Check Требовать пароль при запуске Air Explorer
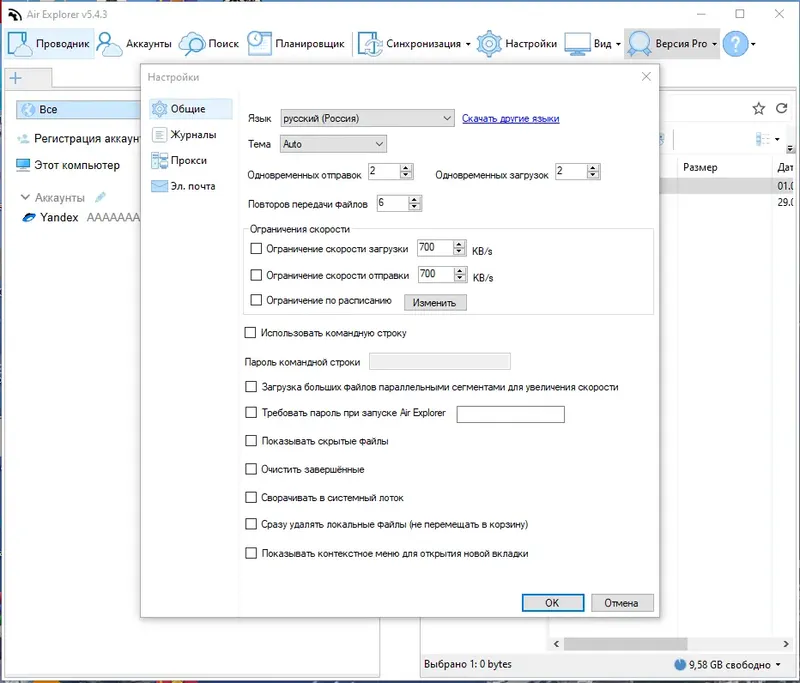This screenshot has height=683, width=800. pos(251,412)
